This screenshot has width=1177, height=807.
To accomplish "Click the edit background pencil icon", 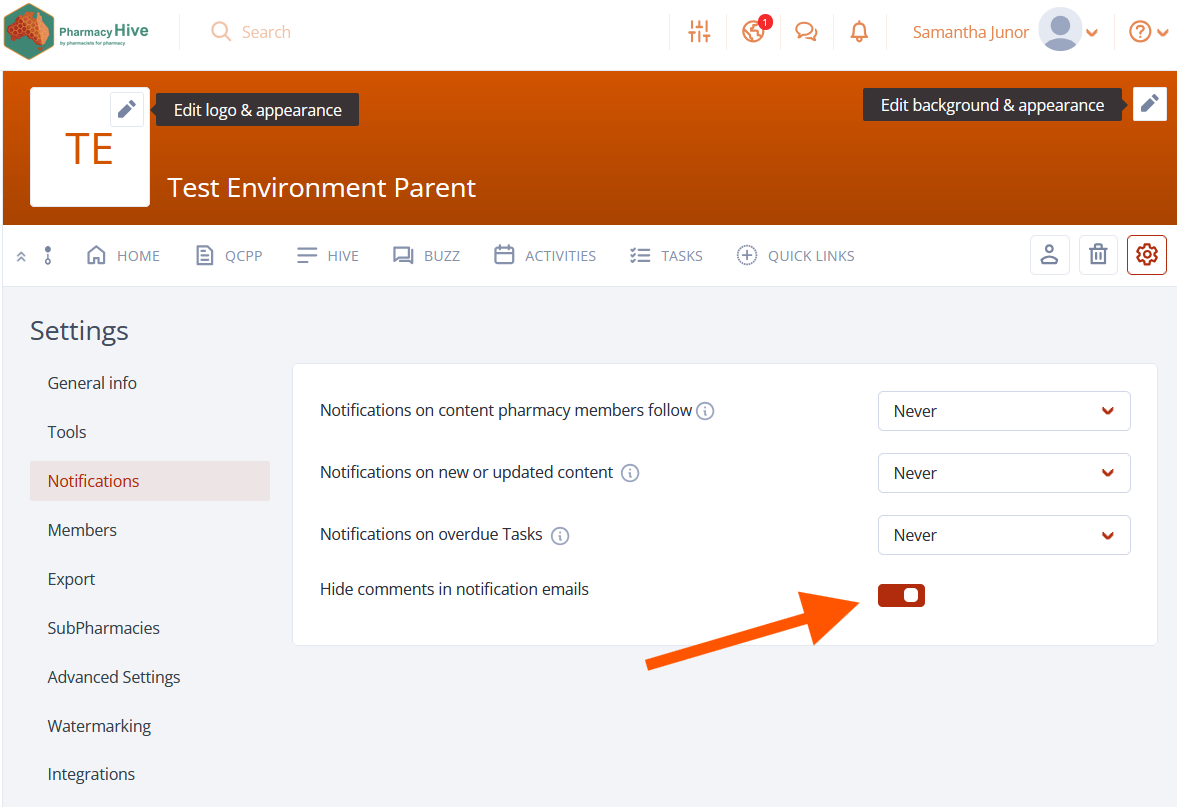I will pos(1149,104).
